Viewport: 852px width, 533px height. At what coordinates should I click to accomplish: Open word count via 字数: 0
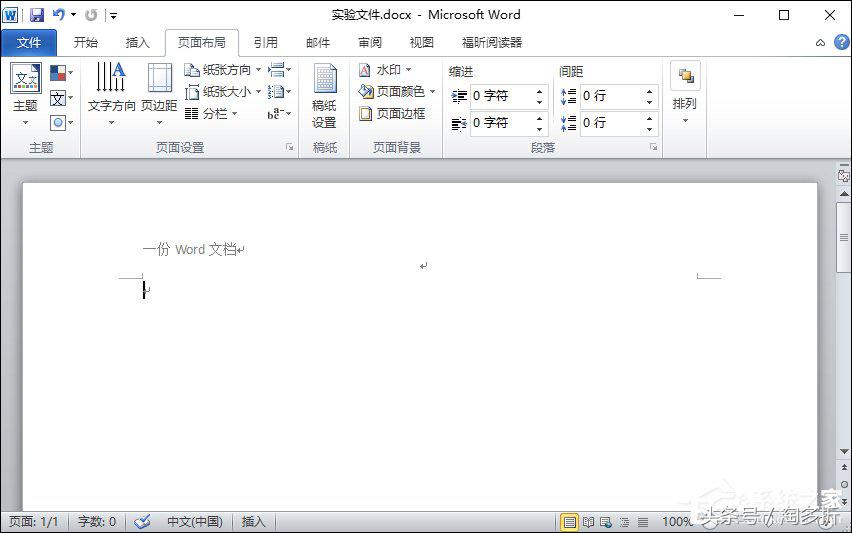97,522
